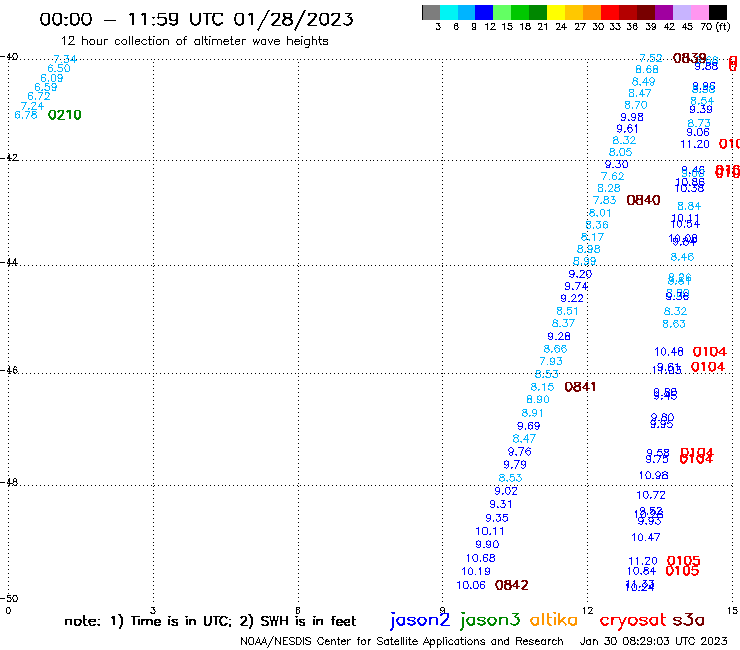Click the title '00:00 – 11:59 UTC 01/28/2023'

196,19
